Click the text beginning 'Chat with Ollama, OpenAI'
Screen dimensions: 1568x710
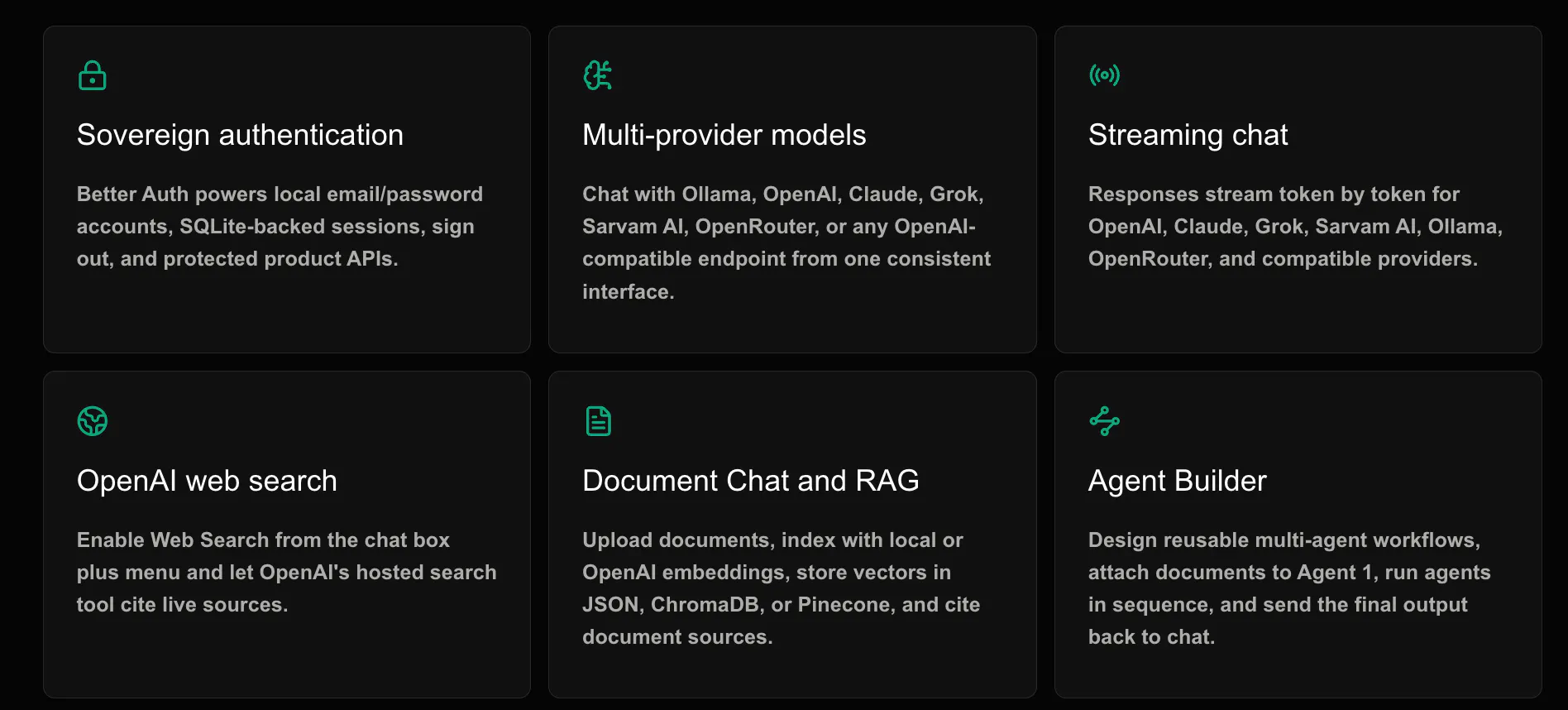[786, 242]
